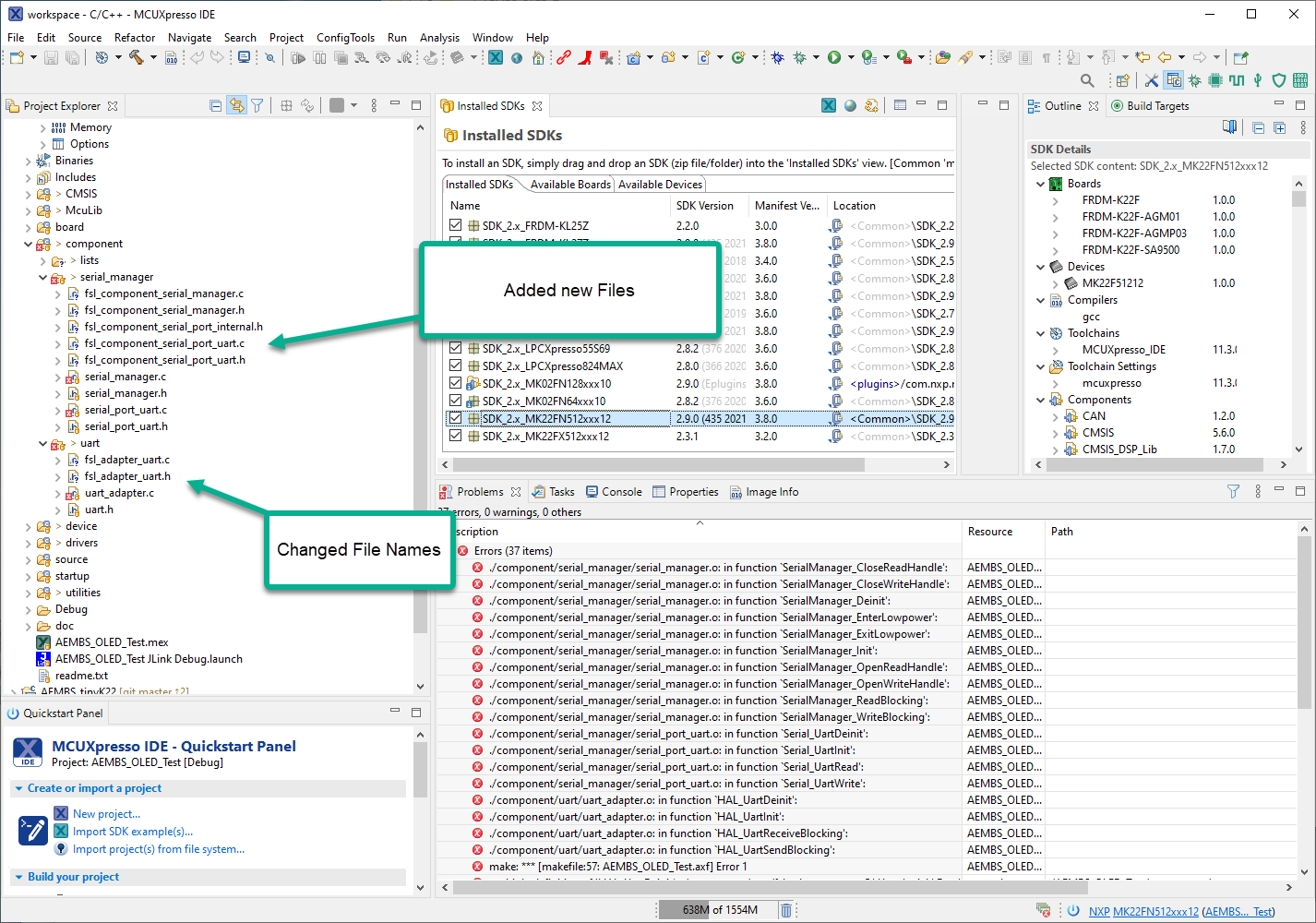Run garbage collector via trash icon
The height and width of the screenshot is (923, 1316).
click(786, 910)
